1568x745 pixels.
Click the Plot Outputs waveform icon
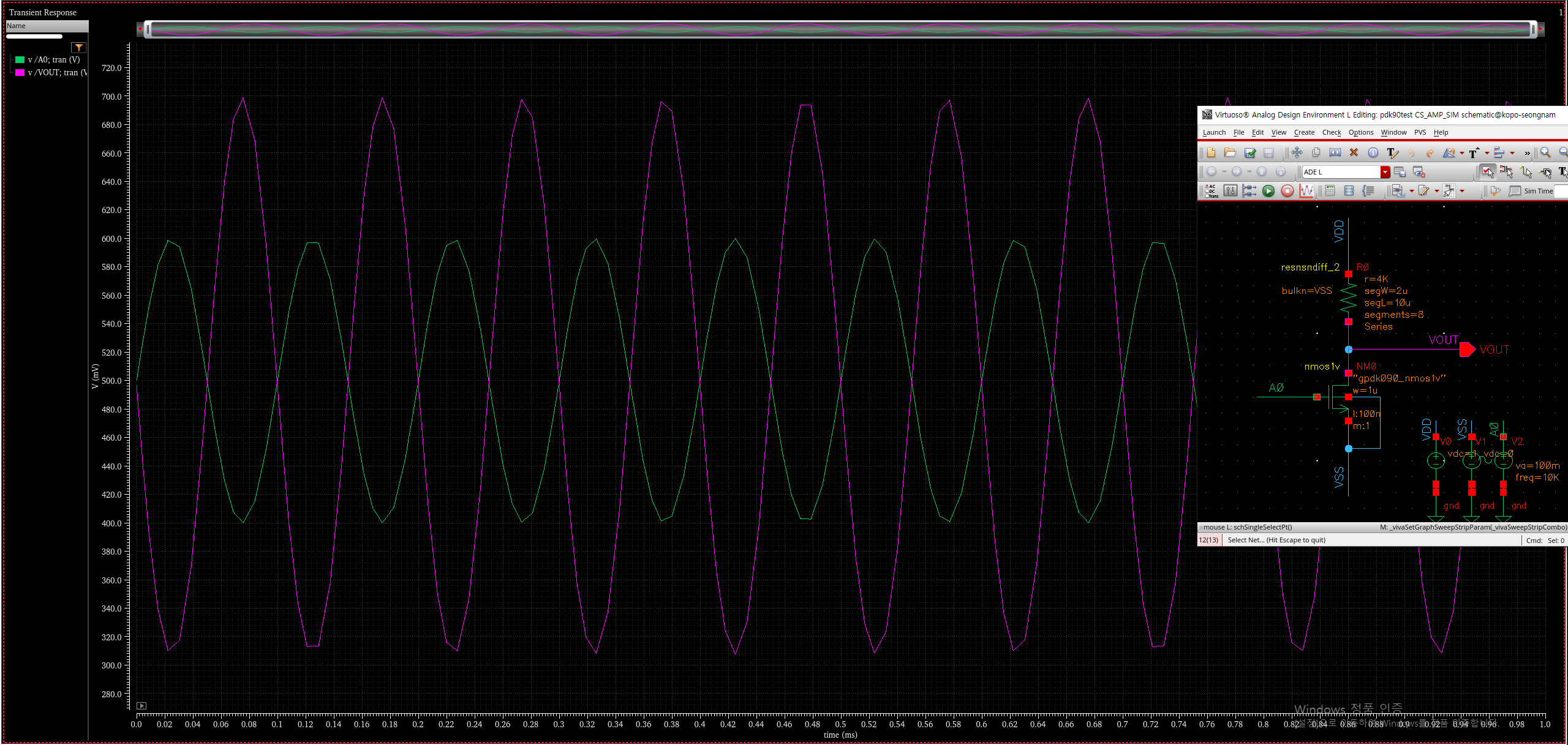tap(1306, 191)
